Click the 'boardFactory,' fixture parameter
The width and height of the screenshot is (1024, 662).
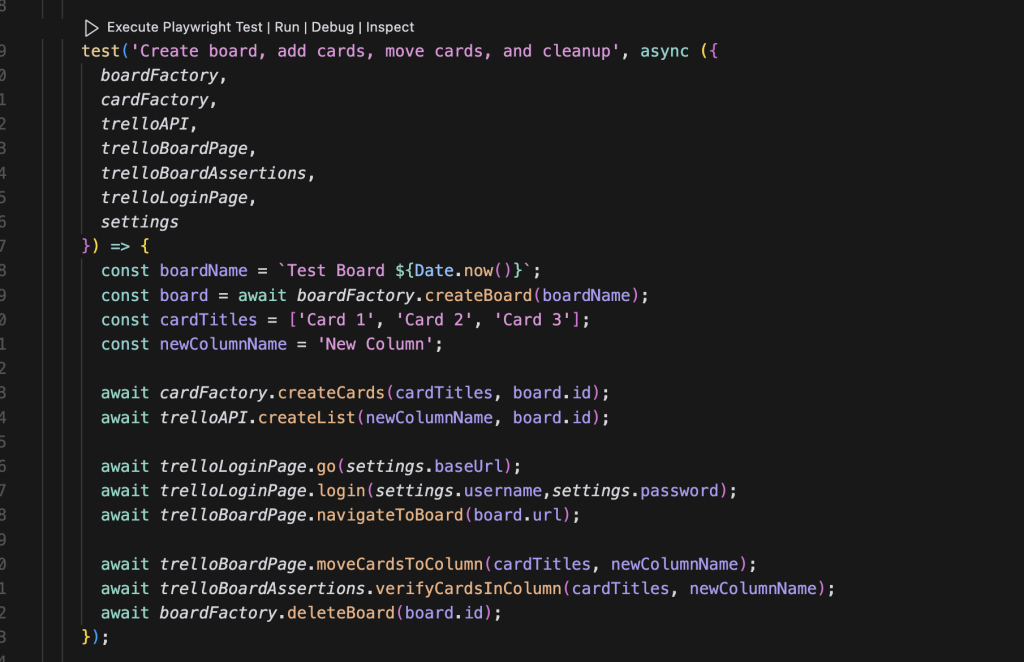point(163,76)
